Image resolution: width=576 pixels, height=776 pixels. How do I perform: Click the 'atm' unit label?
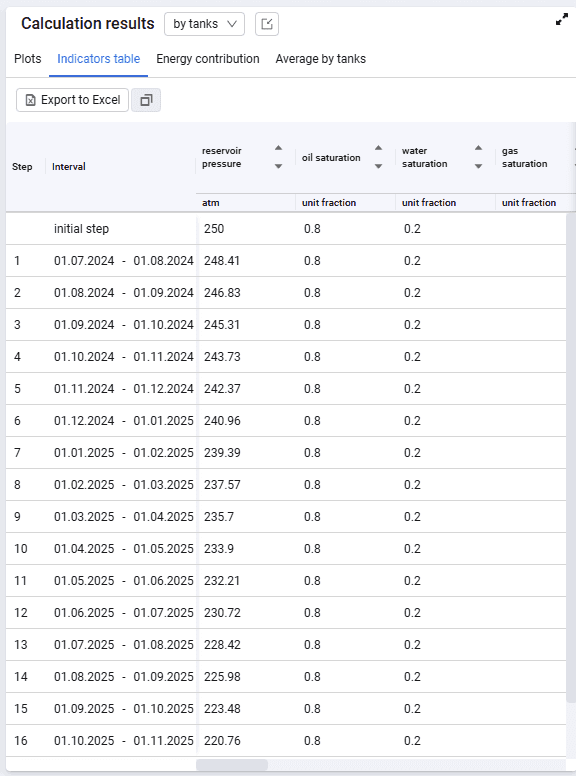pyautogui.click(x=211, y=203)
